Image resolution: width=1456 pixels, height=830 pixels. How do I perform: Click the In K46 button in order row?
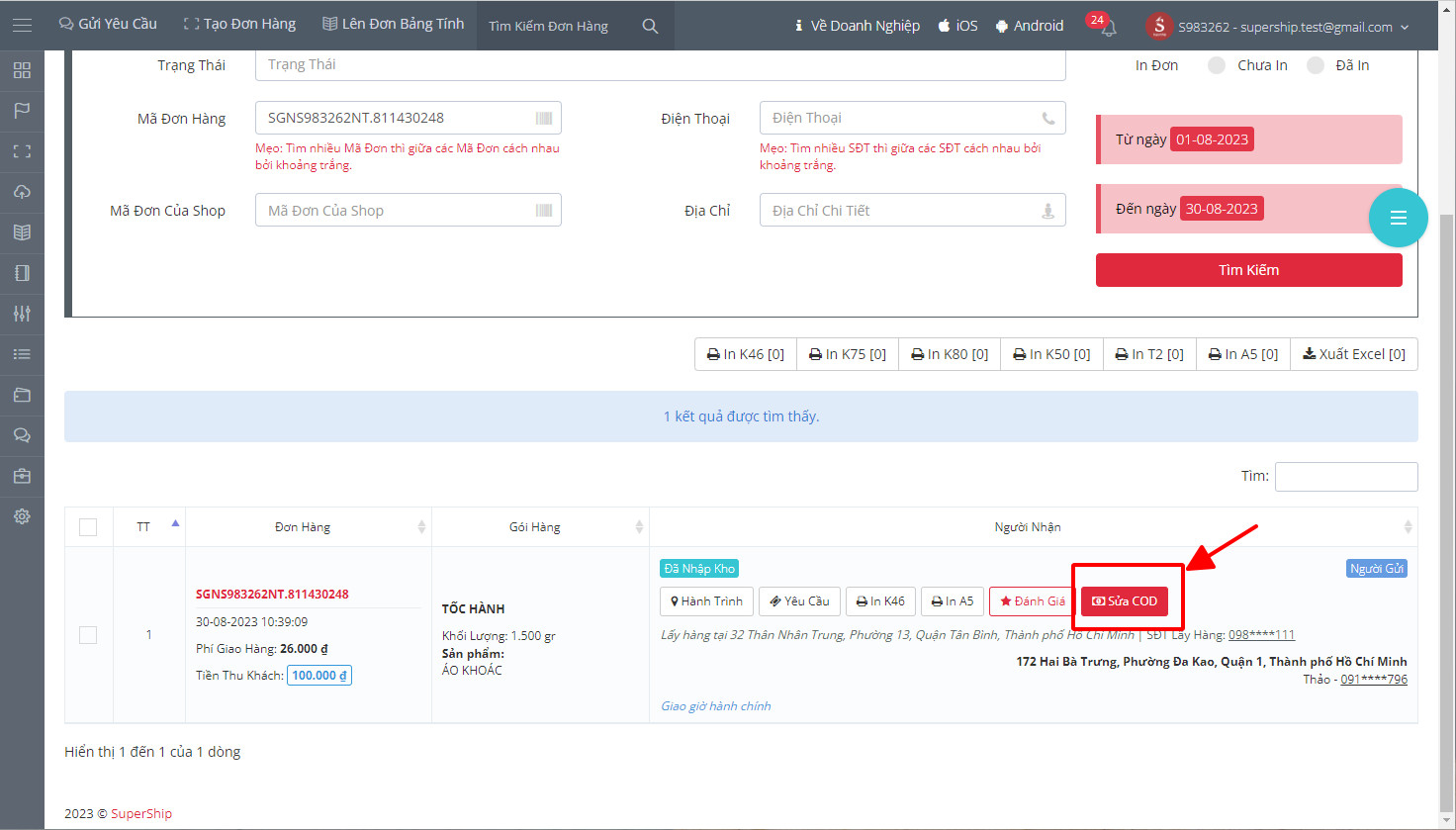click(x=880, y=601)
